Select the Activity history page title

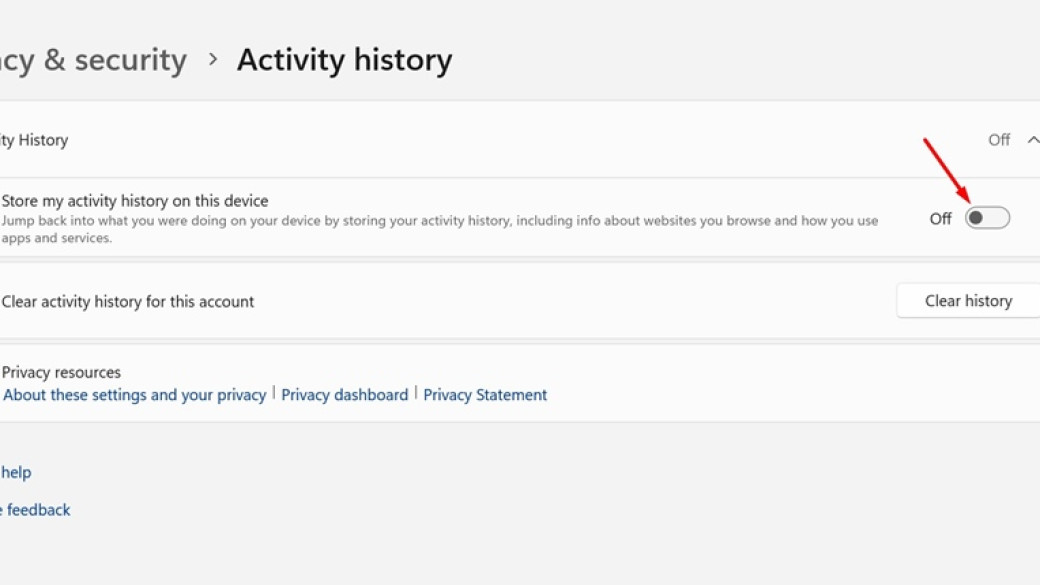click(x=344, y=60)
